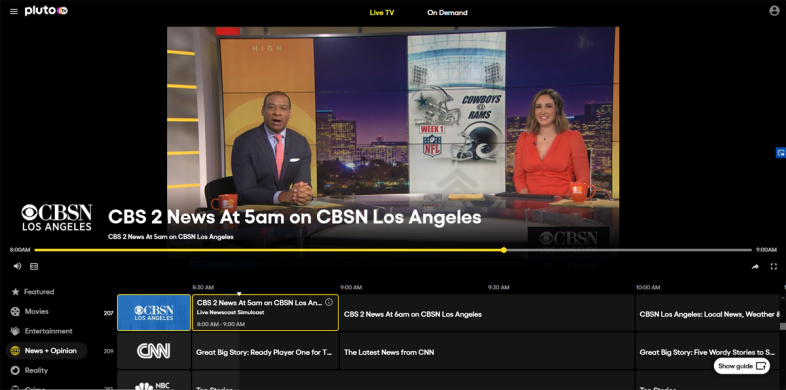Image resolution: width=786 pixels, height=390 pixels.
Task: Open the Reality category
Action: pos(36,370)
